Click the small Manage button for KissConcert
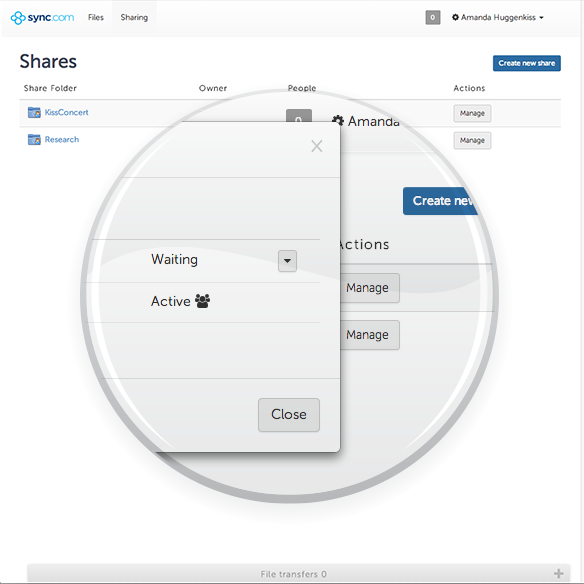584x584 pixels. pyautogui.click(x=472, y=113)
